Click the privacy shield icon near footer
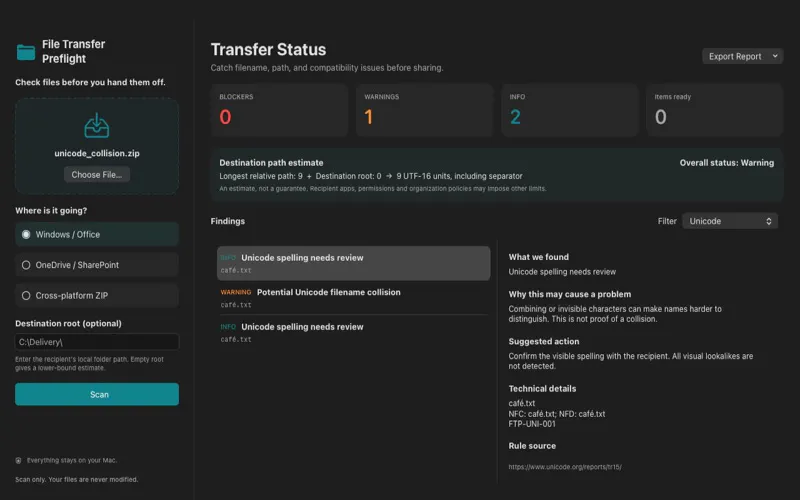The height and width of the screenshot is (500, 800). pyautogui.click(x=18, y=460)
